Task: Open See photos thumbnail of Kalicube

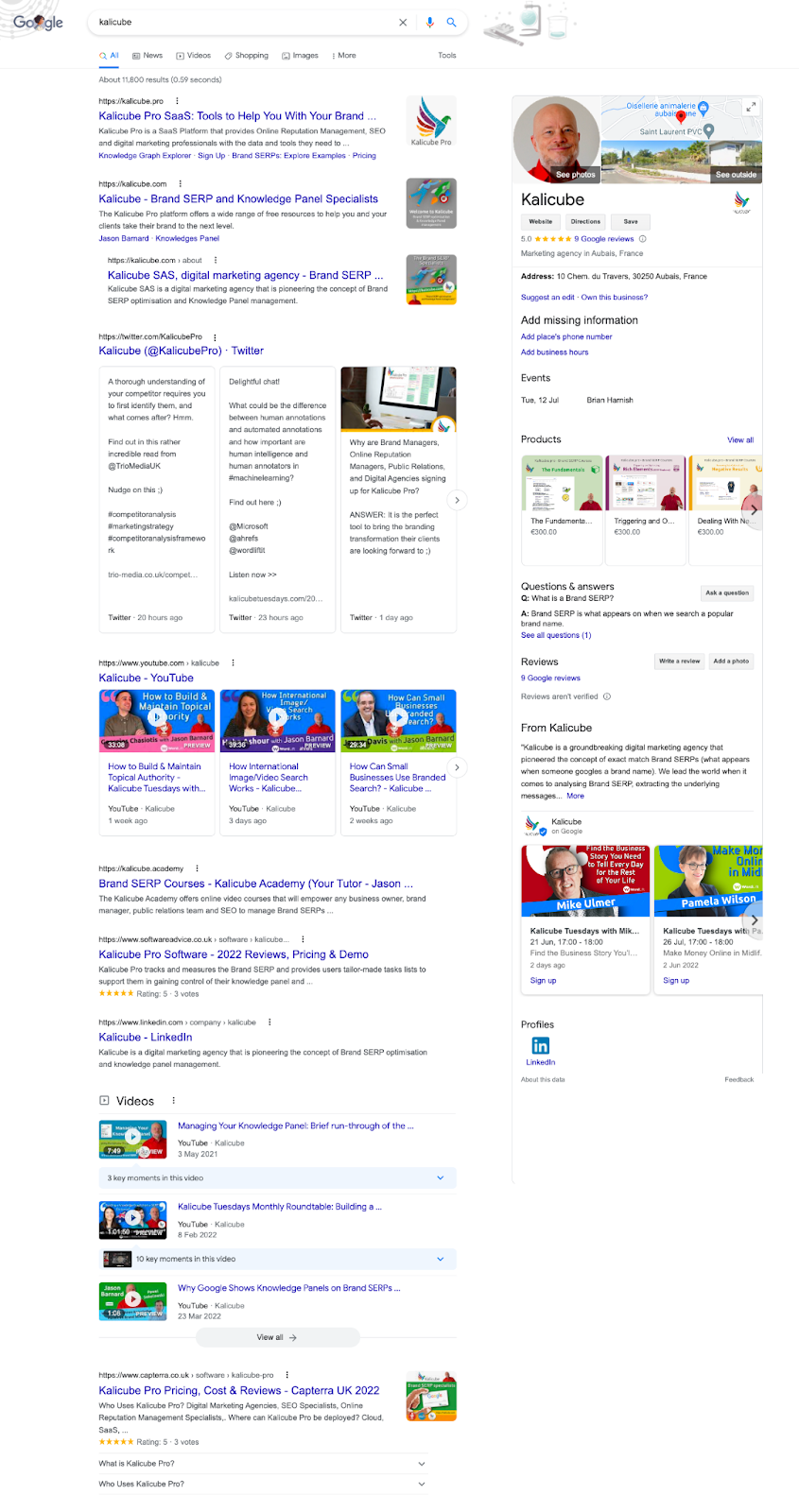Action: point(557,139)
